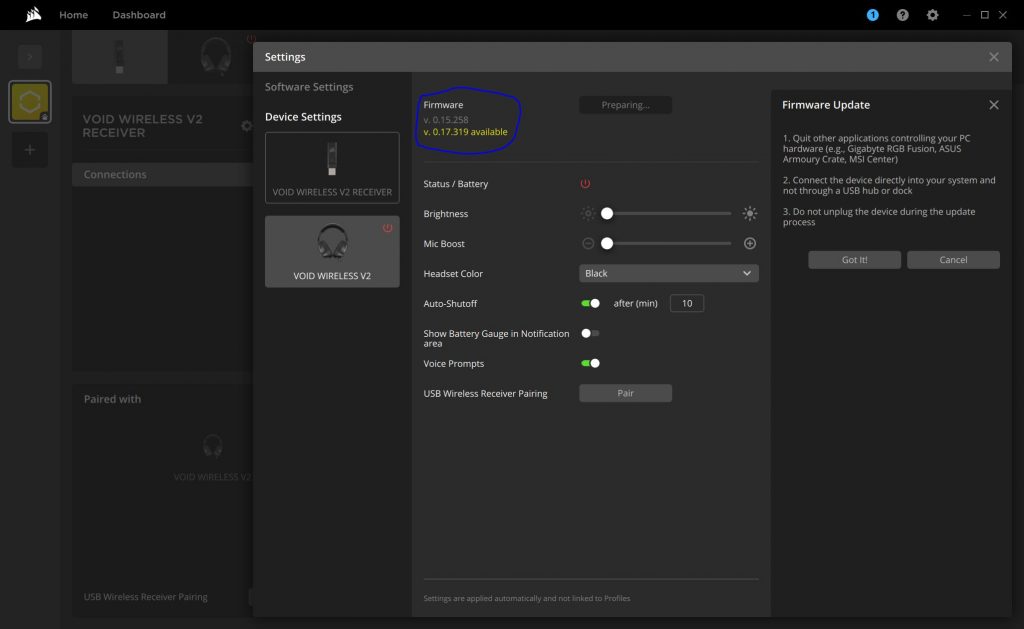Click the current firmware 'v. 0.15.258' text
1024x629 pixels.
pos(446,120)
